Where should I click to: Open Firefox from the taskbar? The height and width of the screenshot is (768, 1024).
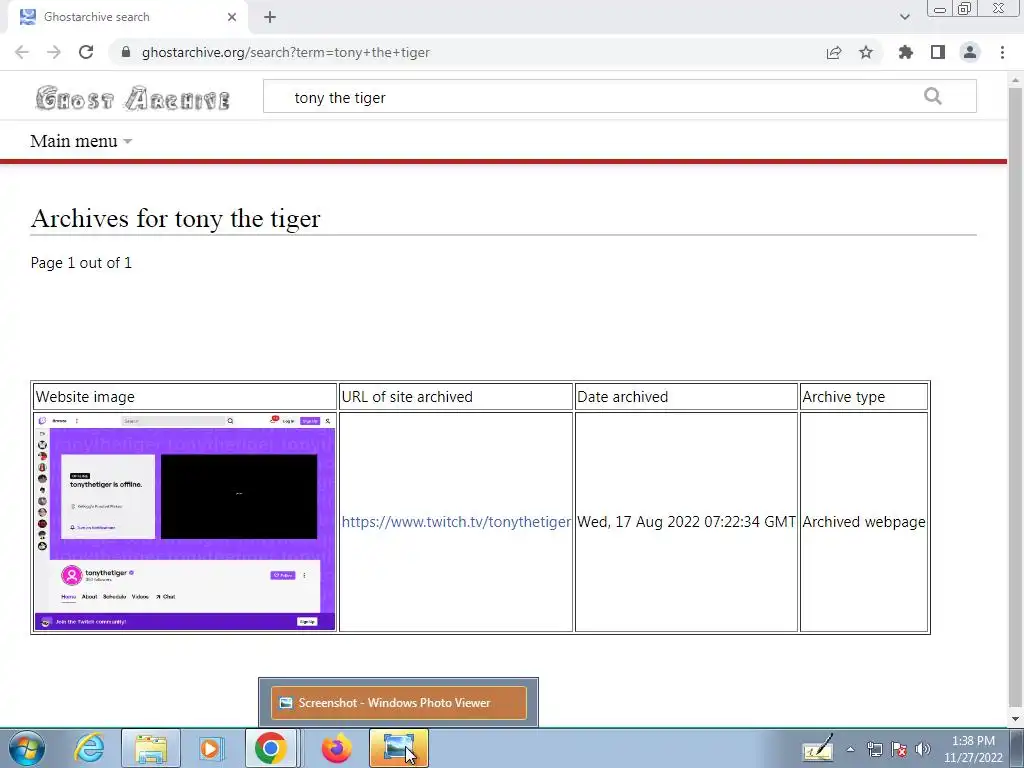336,748
